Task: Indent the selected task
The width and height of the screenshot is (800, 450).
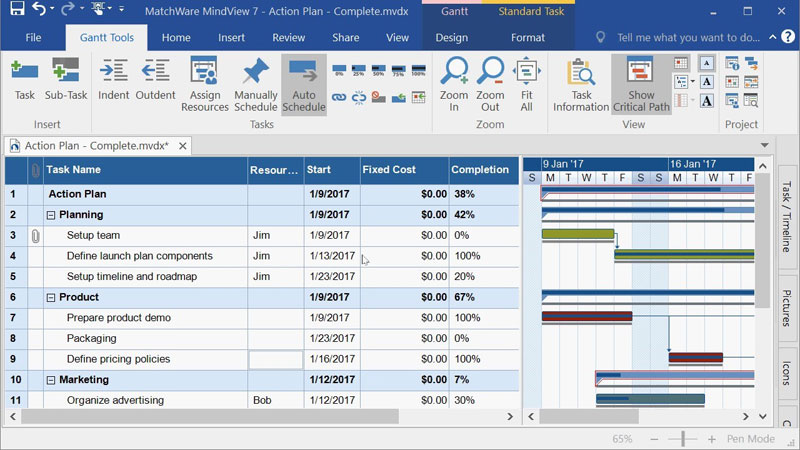Action: (113, 80)
